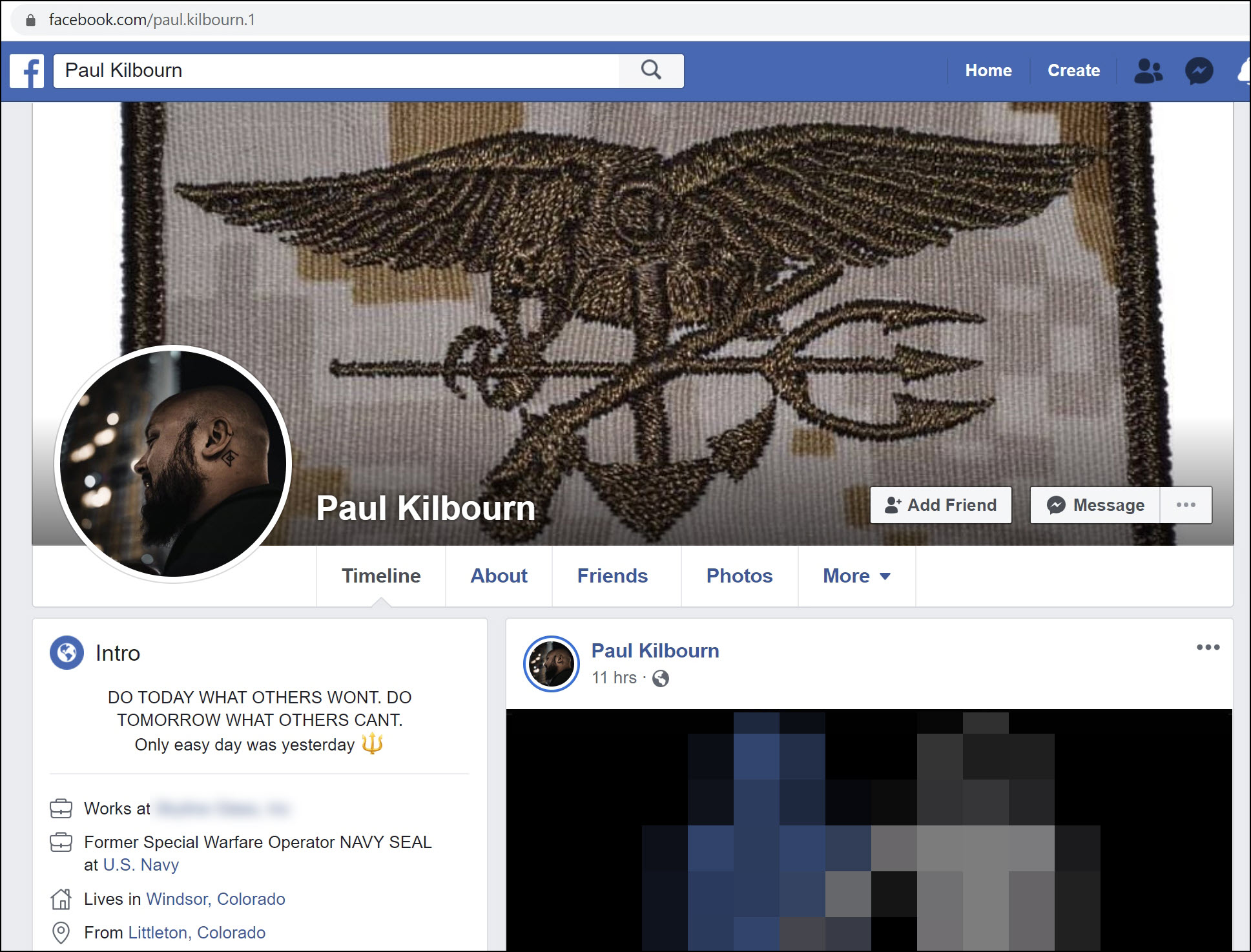Viewport: 1251px width, 952px height.
Task: Open profile three-dot options button
Action: [x=1186, y=505]
